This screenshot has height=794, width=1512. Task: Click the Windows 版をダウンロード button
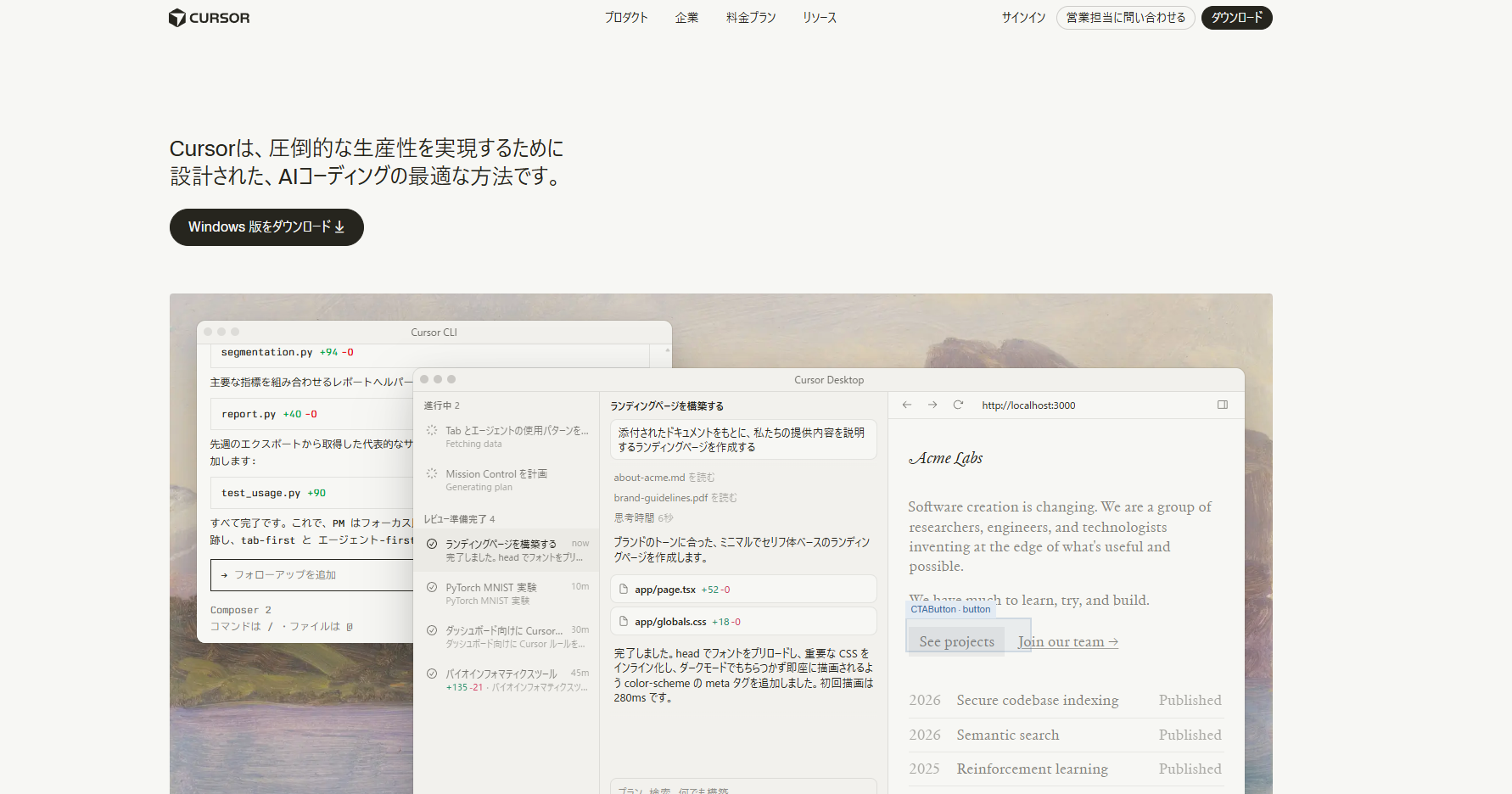click(x=266, y=227)
